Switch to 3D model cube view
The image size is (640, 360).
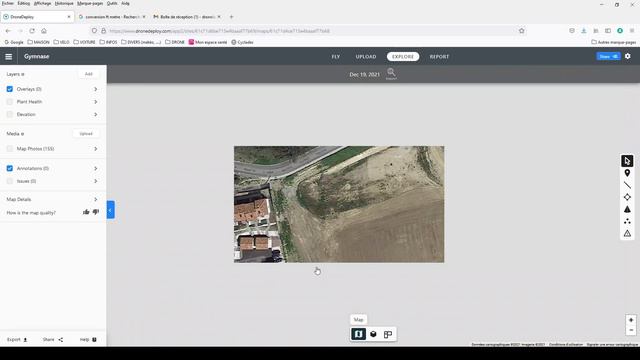point(373,334)
